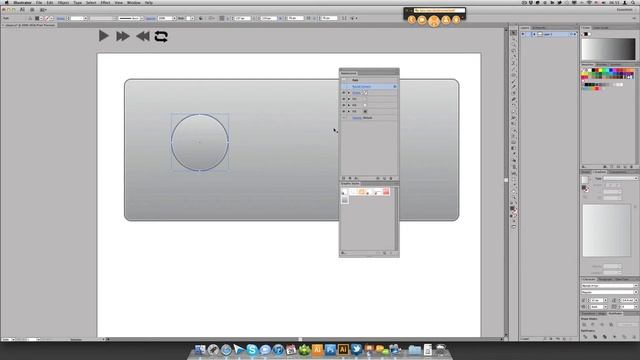
Task: Click opacity value field in control bar
Action: (x=165, y=18)
